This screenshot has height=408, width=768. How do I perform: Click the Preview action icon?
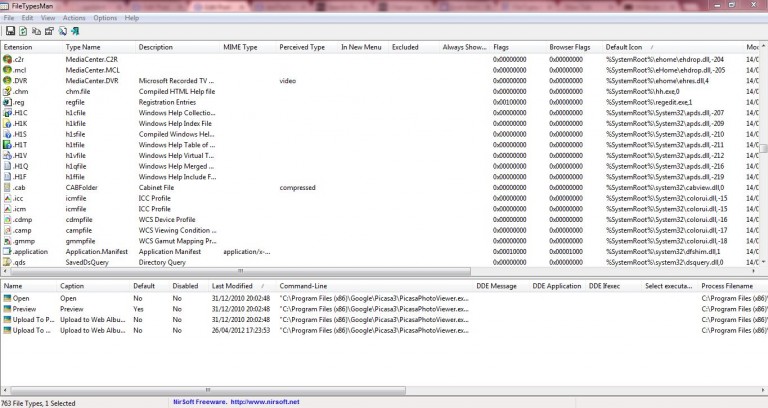(7, 309)
